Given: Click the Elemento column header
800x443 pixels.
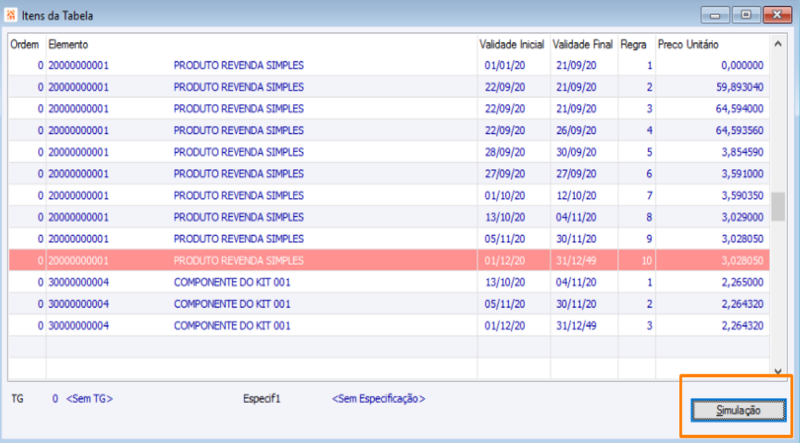Looking at the screenshot, I should (68, 44).
